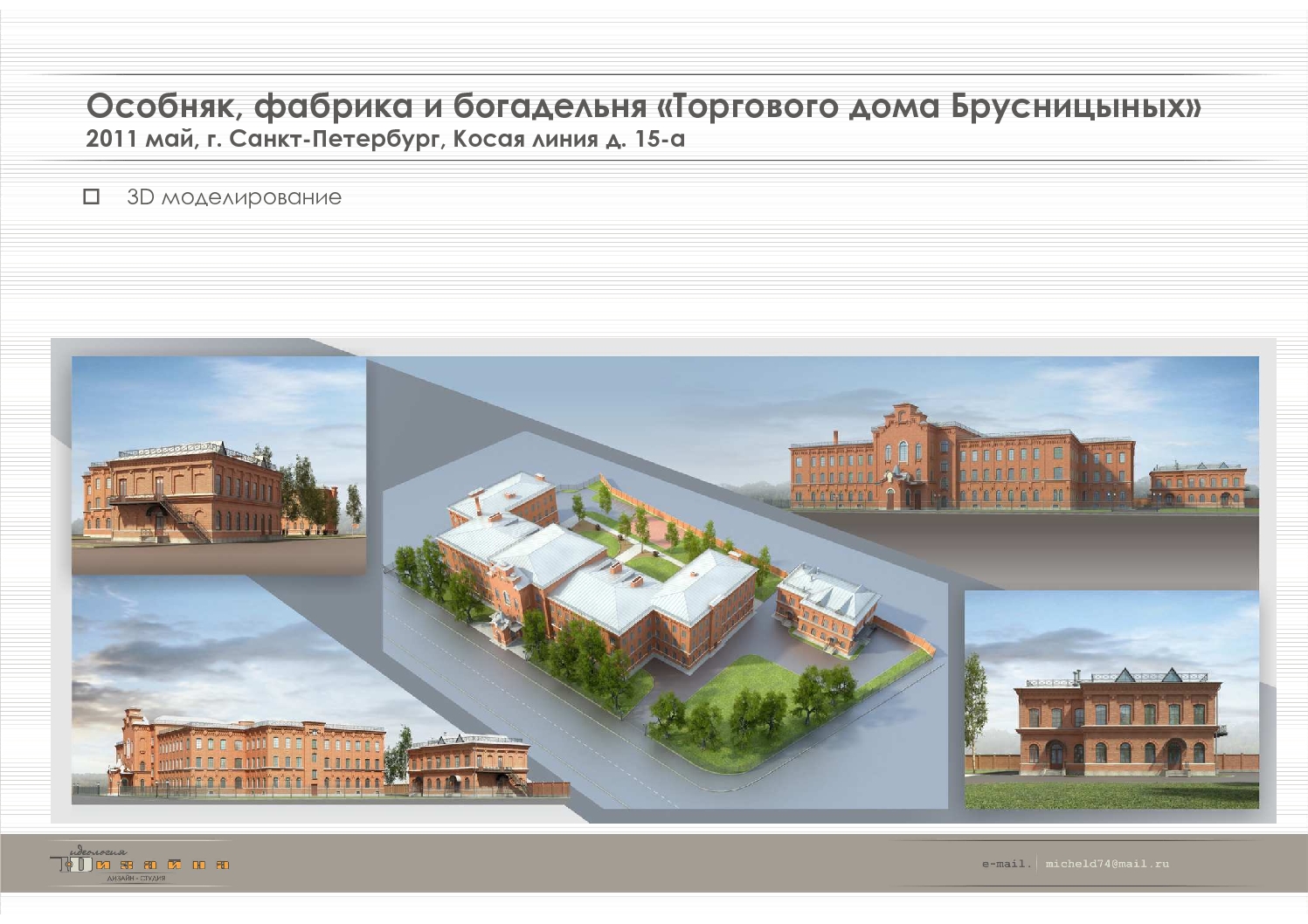Click the "3D моделирование" text
The width and height of the screenshot is (1308, 924).
pyautogui.click(x=234, y=197)
